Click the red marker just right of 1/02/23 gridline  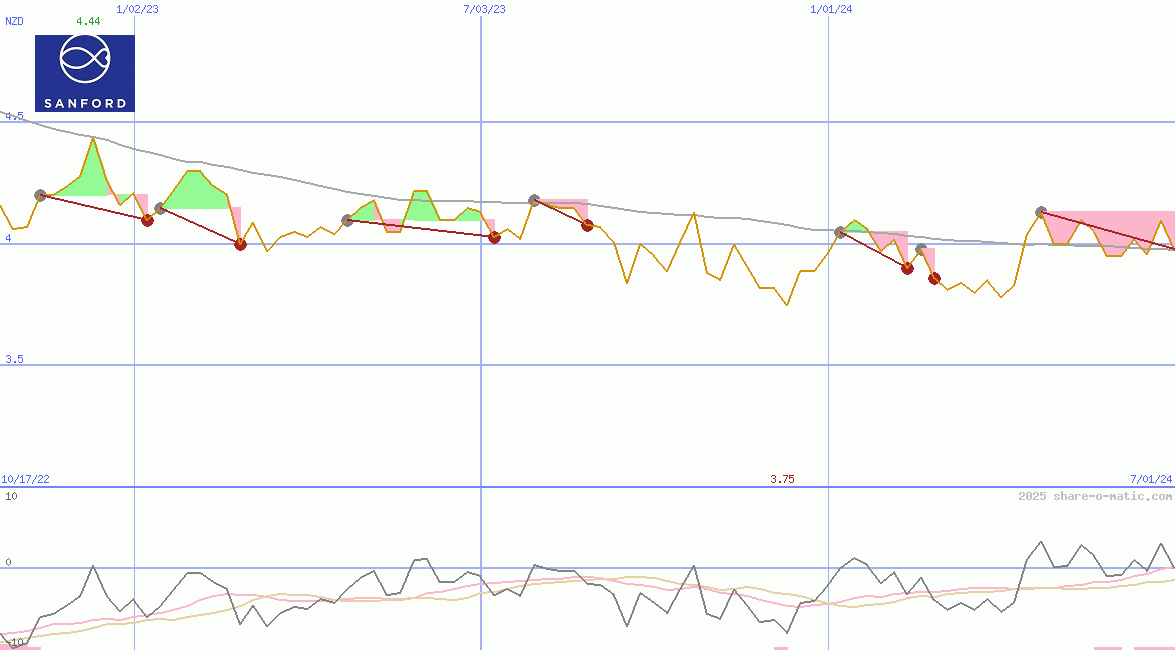148,220
